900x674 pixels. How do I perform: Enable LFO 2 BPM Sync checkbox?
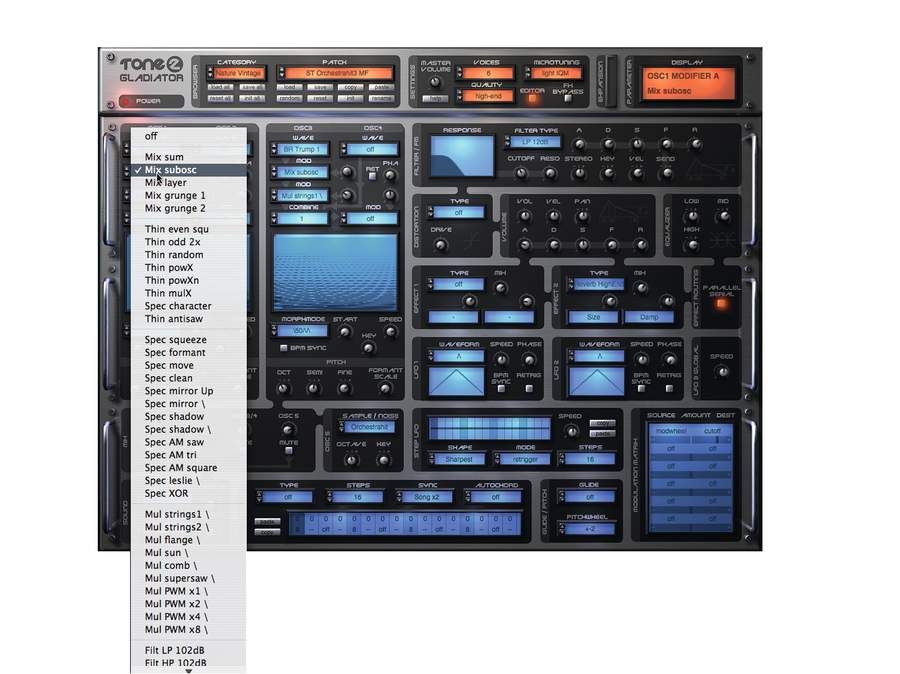click(x=641, y=389)
